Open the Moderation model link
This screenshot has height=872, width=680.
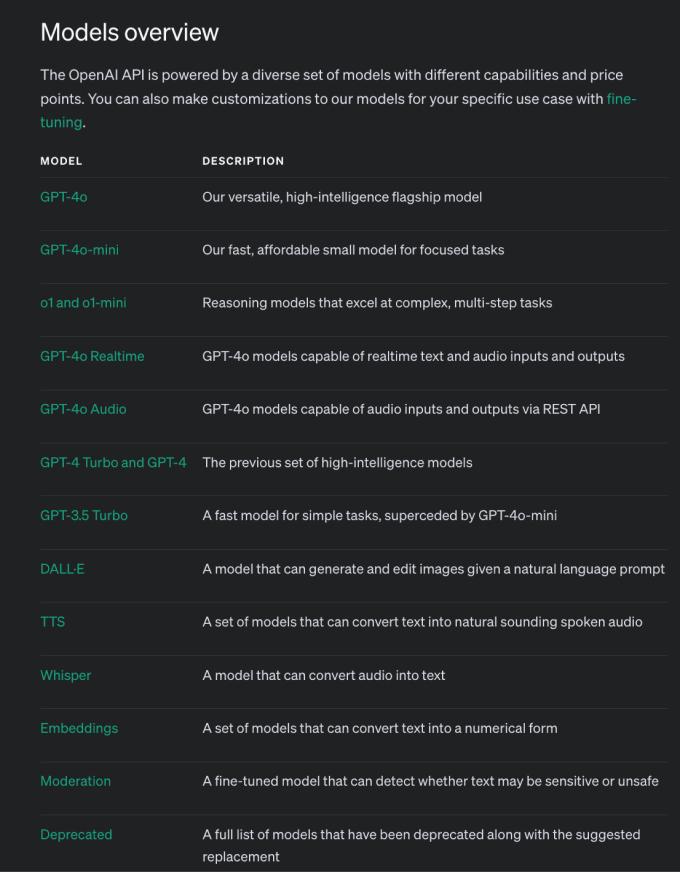[x=76, y=781]
